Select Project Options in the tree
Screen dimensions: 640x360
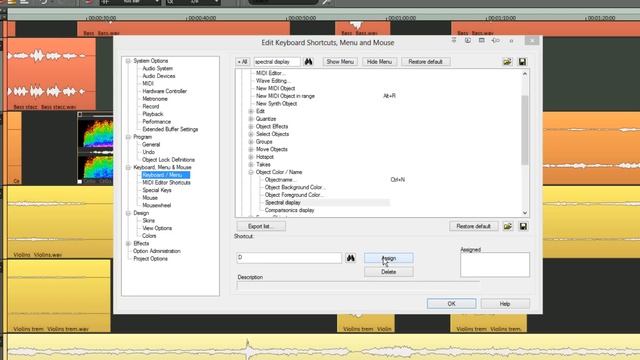point(150,259)
